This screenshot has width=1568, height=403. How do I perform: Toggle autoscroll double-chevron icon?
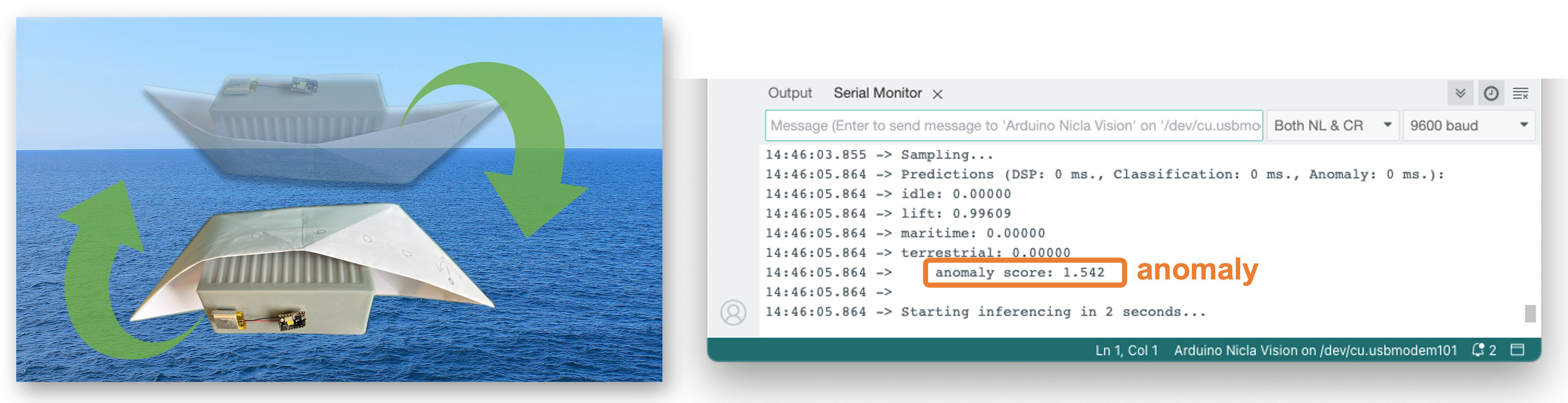[x=1460, y=93]
